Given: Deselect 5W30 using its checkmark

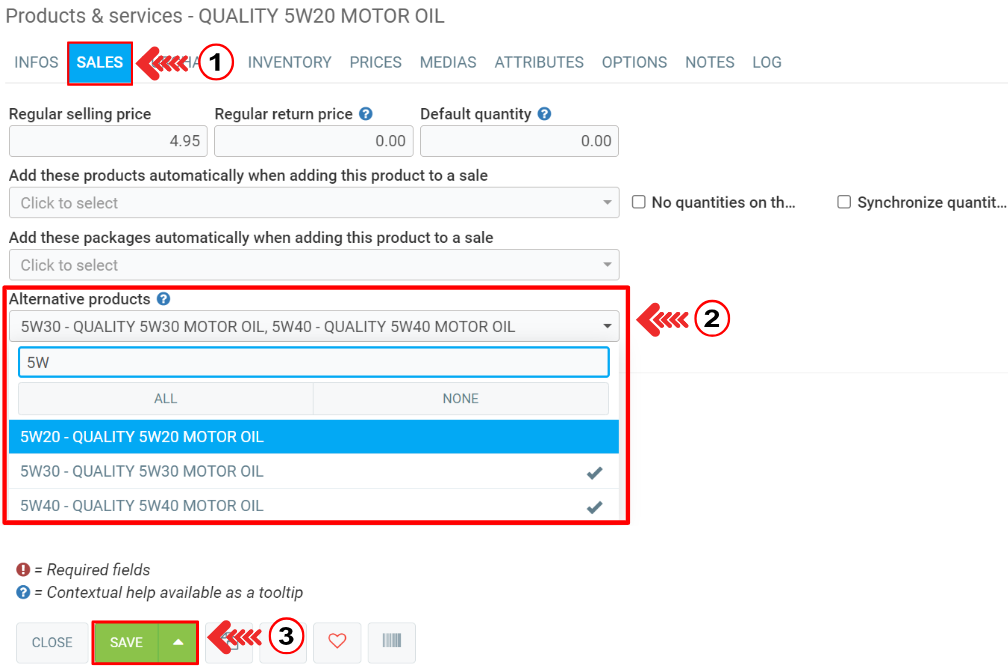Looking at the screenshot, I should [594, 472].
